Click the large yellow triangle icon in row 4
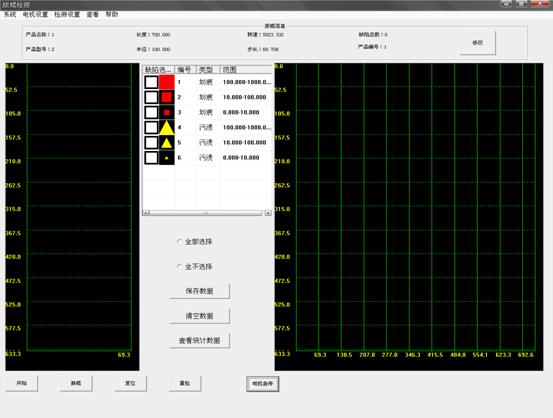The height and width of the screenshot is (418, 553). [166, 128]
